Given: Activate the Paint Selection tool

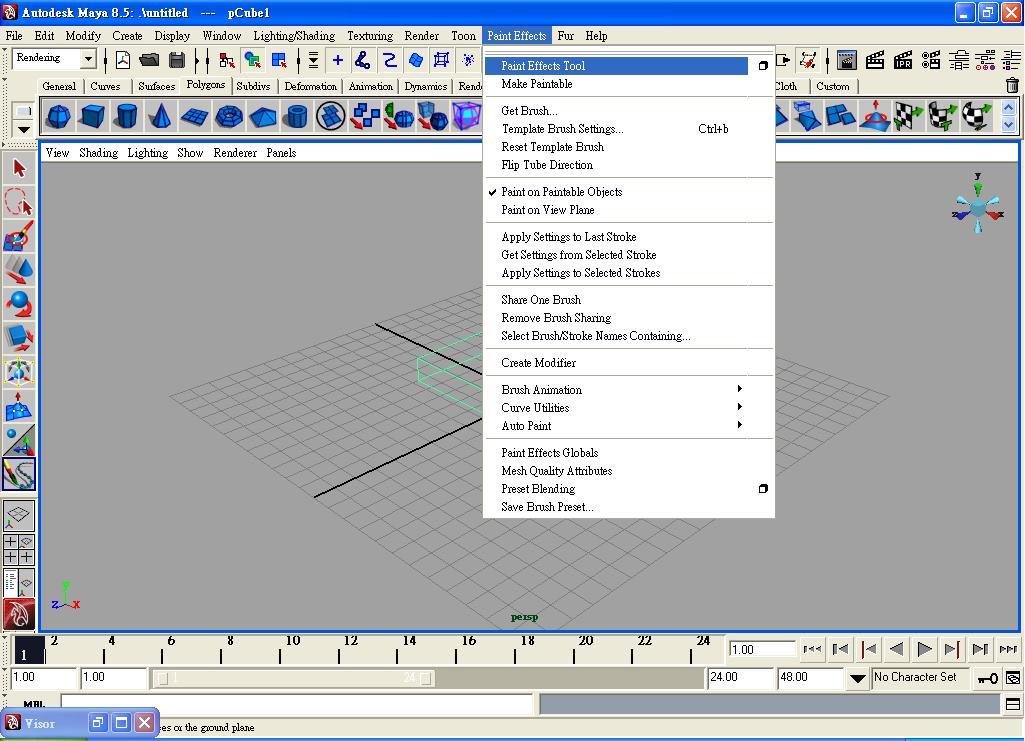Looking at the screenshot, I should (19, 235).
